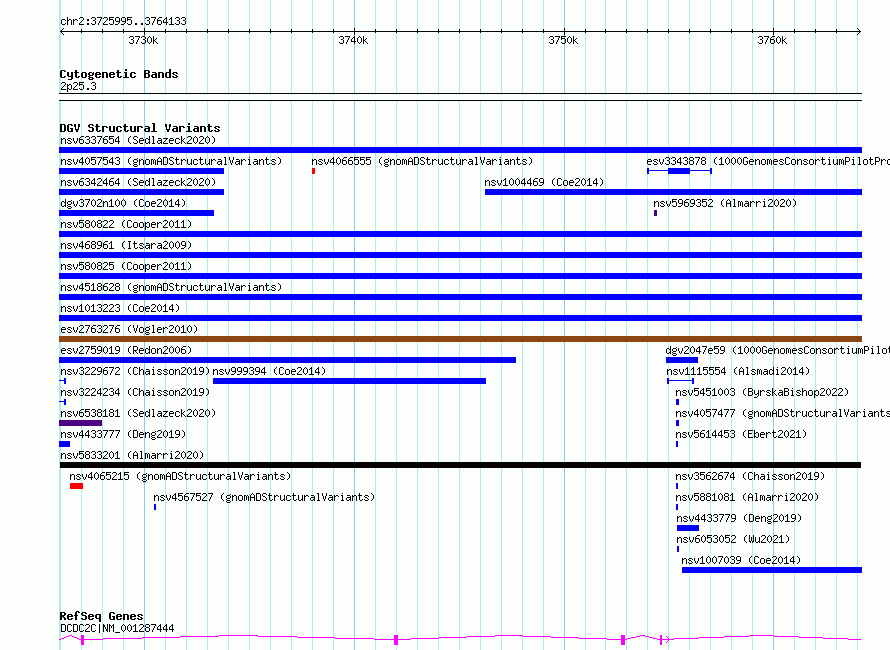Click the 2p25.3 cytogenetic band label
The width and height of the screenshot is (890, 650).
(x=78, y=86)
